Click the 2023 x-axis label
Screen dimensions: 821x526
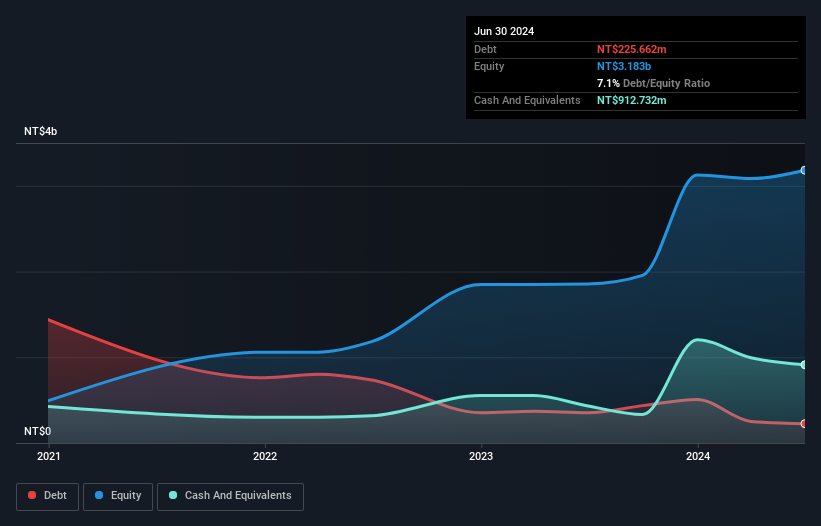(x=481, y=456)
